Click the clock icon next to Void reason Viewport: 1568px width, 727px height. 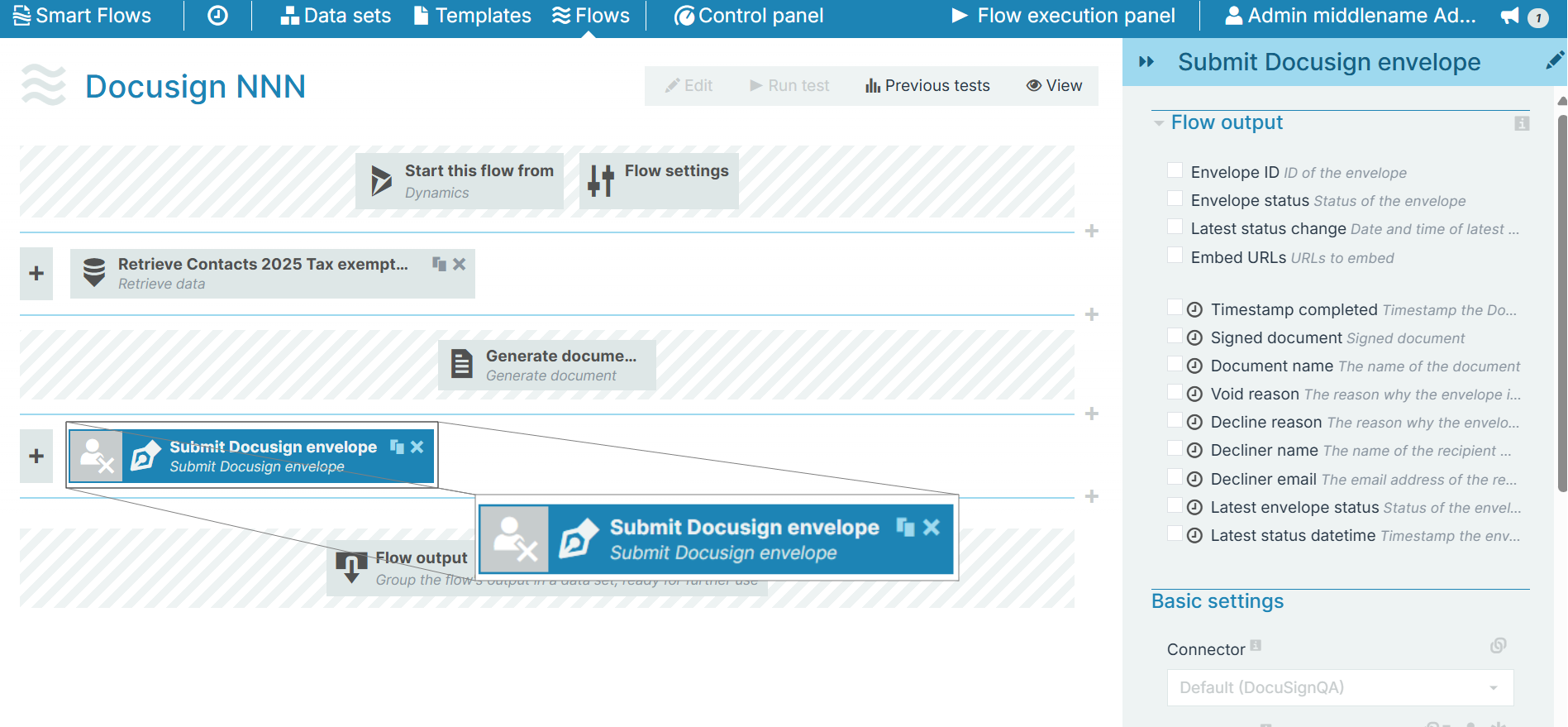[1194, 394]
